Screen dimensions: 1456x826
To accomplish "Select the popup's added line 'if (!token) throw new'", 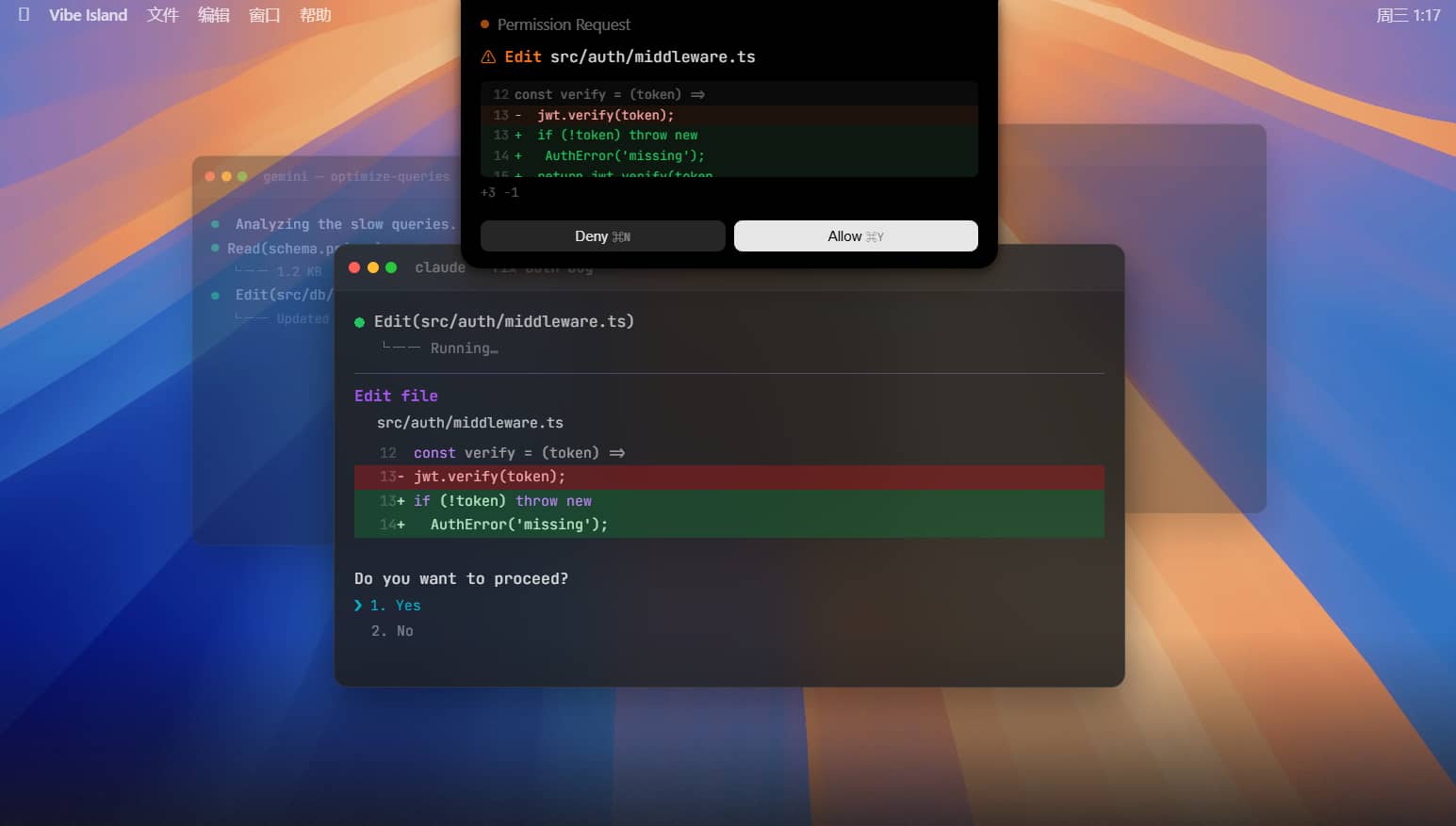I will tap(729, 136).
